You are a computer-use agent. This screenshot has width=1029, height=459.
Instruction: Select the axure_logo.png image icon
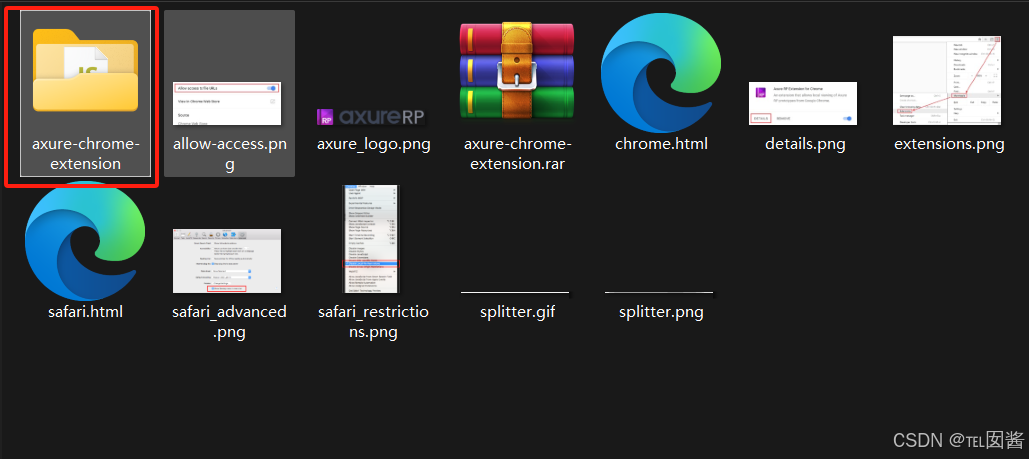(x=371, y=117)
